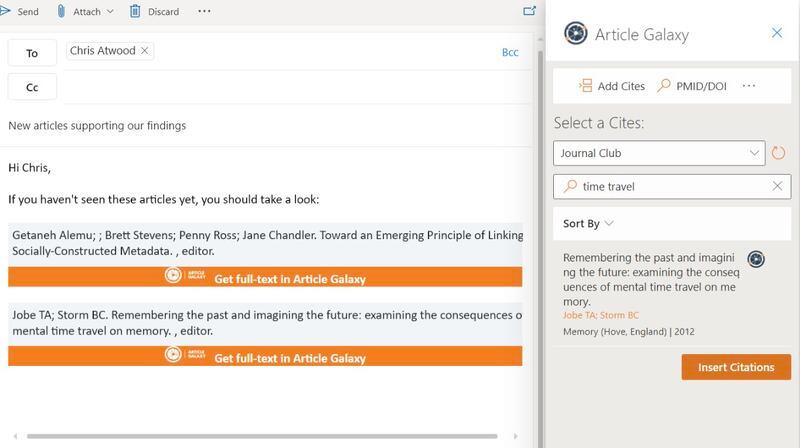Screen dimensions: 800x448
Task: Open more compose options ellipsis
Action: point(204,11)
